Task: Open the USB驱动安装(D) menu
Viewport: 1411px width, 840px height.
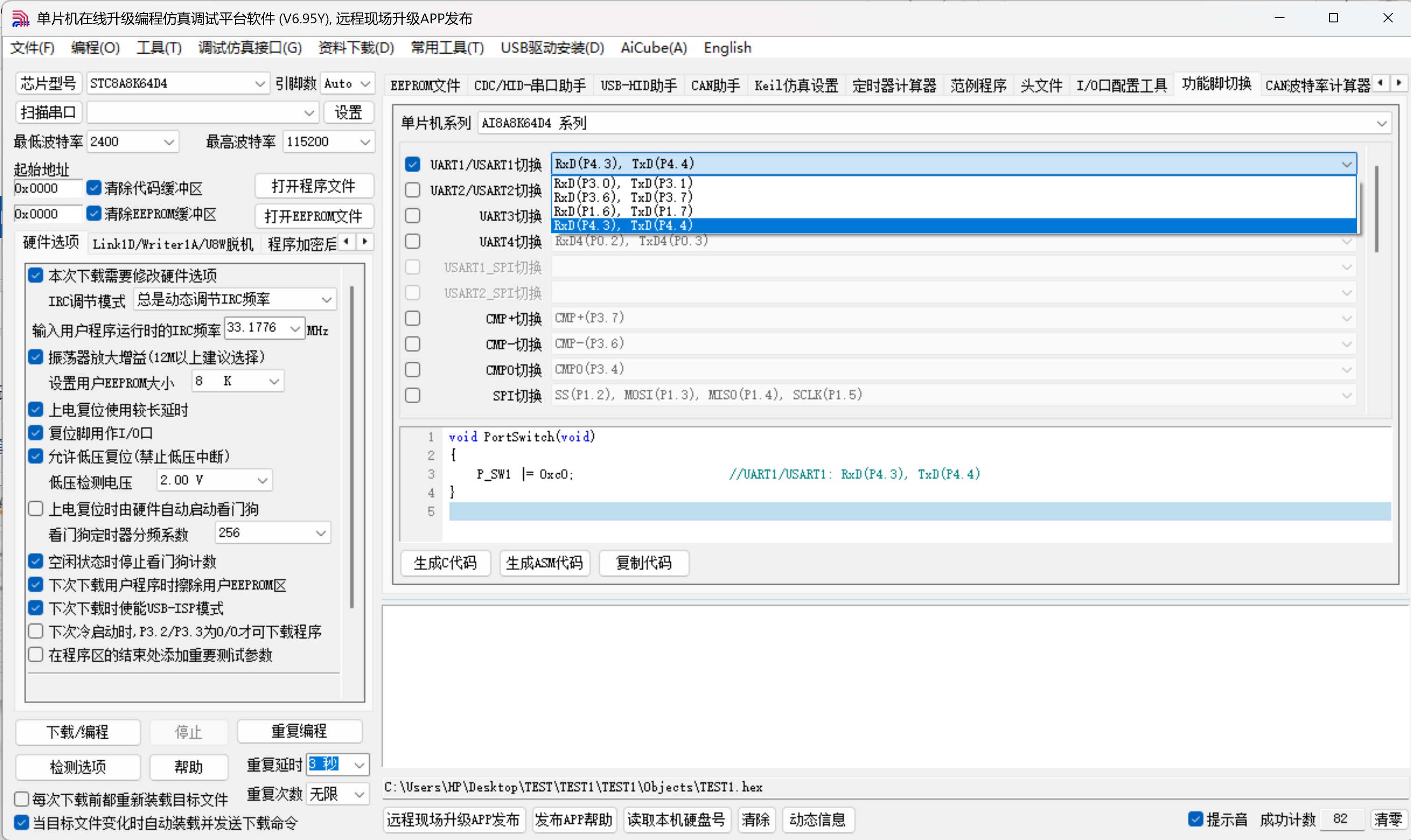Action: (x=552, y=48)
